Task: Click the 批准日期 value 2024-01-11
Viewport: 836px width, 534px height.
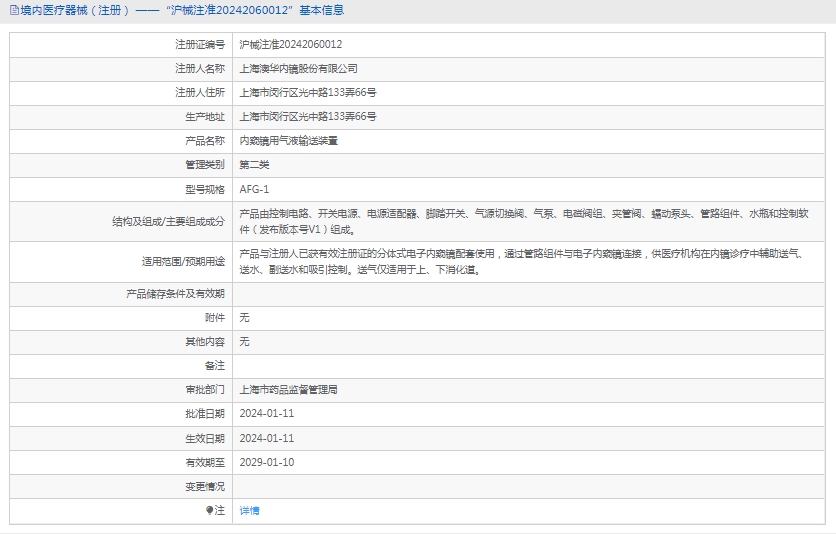Action: 267,414
